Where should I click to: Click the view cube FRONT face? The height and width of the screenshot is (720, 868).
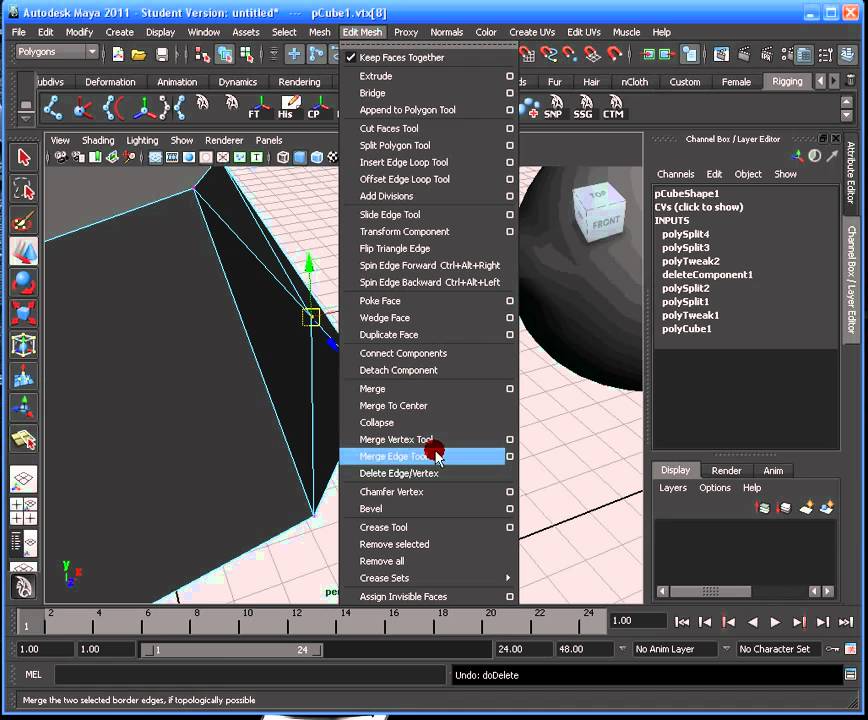click(606, 222)
